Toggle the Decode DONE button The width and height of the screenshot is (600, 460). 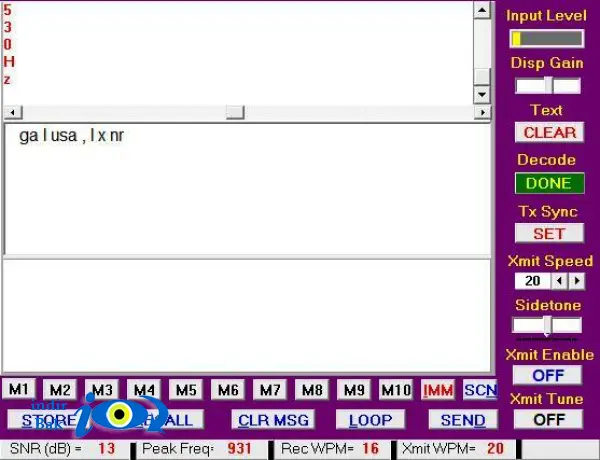coord(549,183)
